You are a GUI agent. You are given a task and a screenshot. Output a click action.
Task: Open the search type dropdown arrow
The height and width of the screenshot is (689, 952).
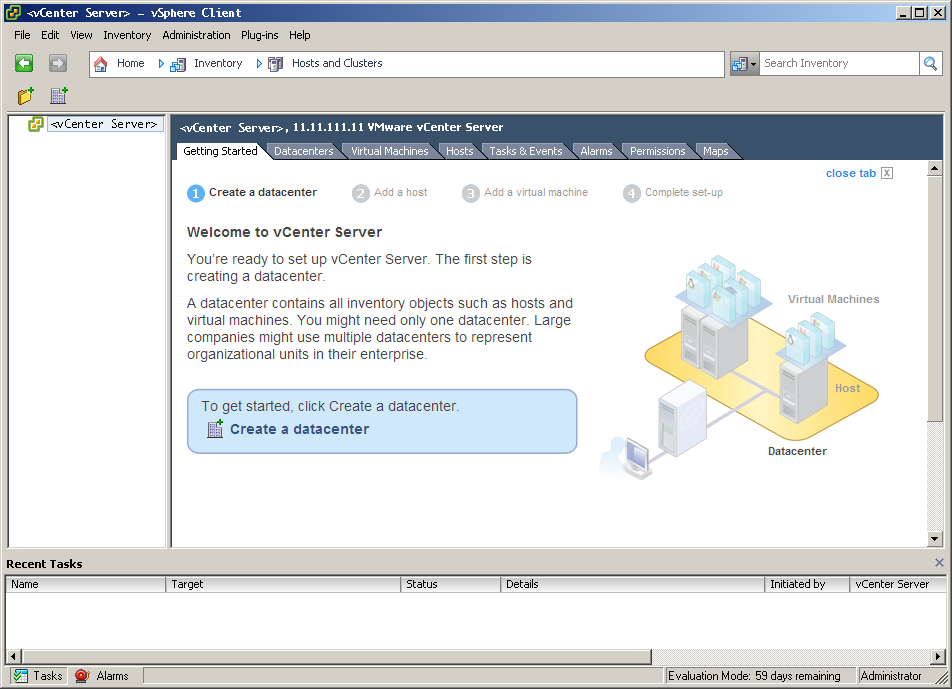[x=752, y=63]
